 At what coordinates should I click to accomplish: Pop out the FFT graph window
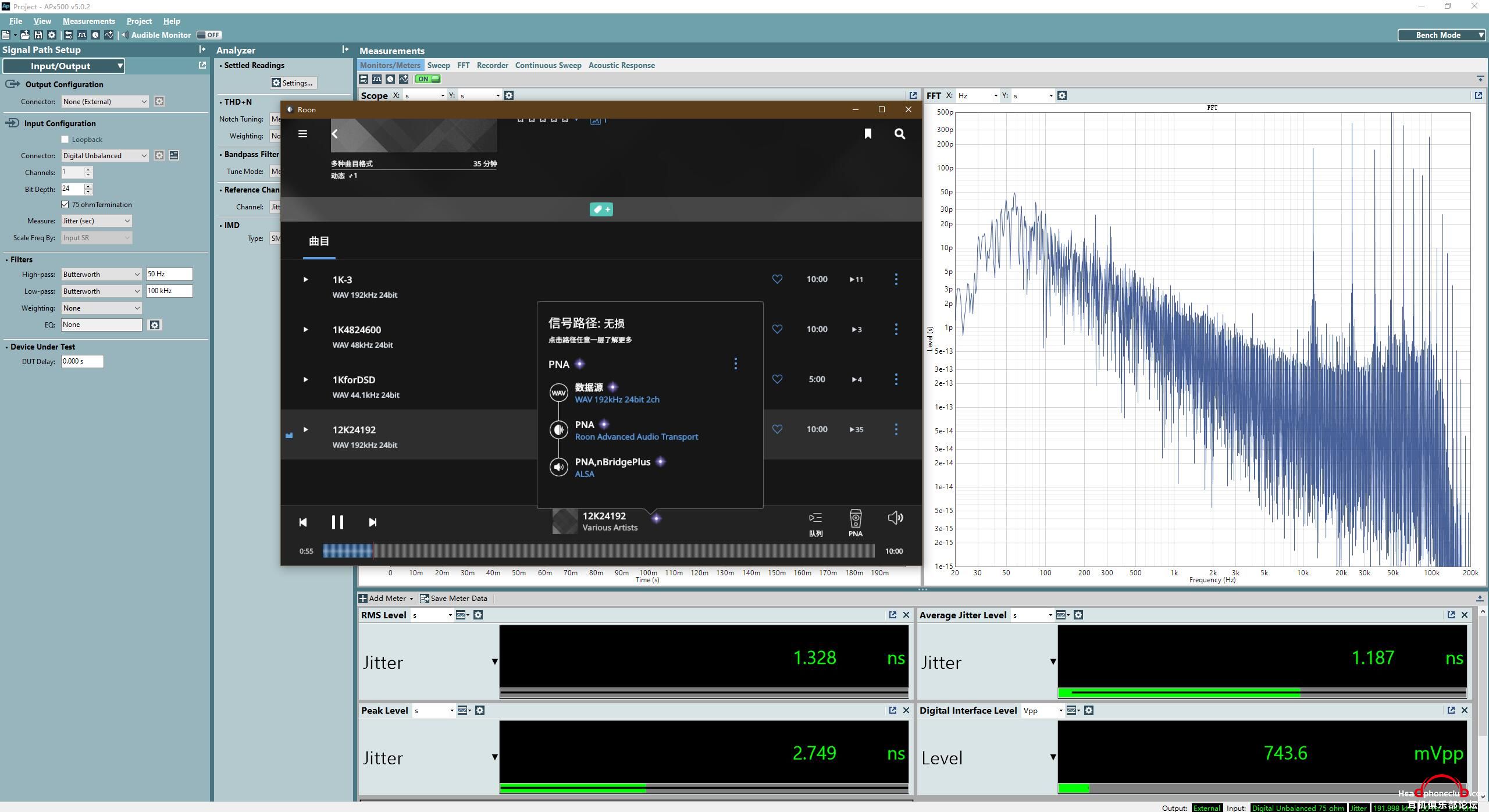[x=1478, y=95]
